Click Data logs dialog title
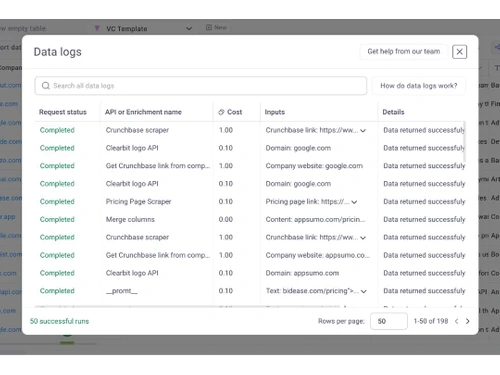The image size is (500, 375). [x=58, y=52]
